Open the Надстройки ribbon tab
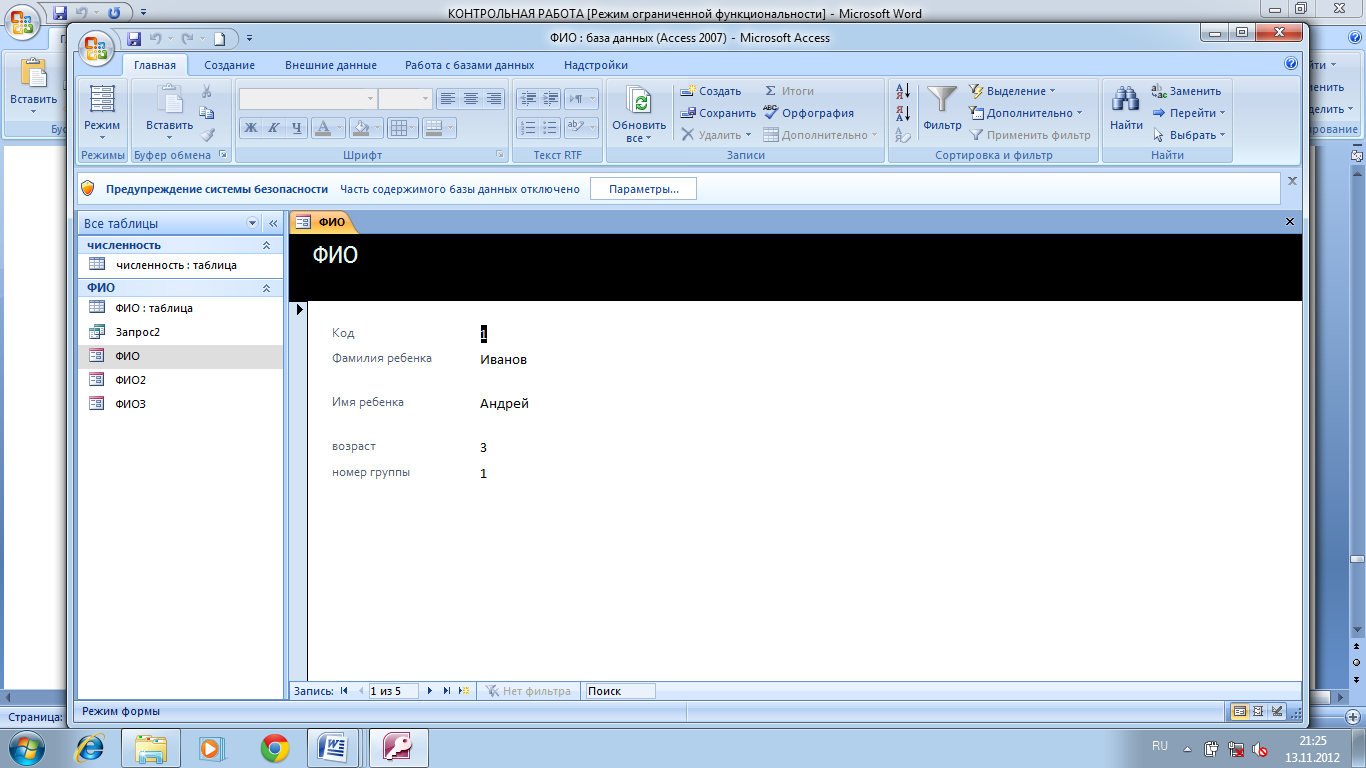This screenshot has width=1366, height=768. 596,65
